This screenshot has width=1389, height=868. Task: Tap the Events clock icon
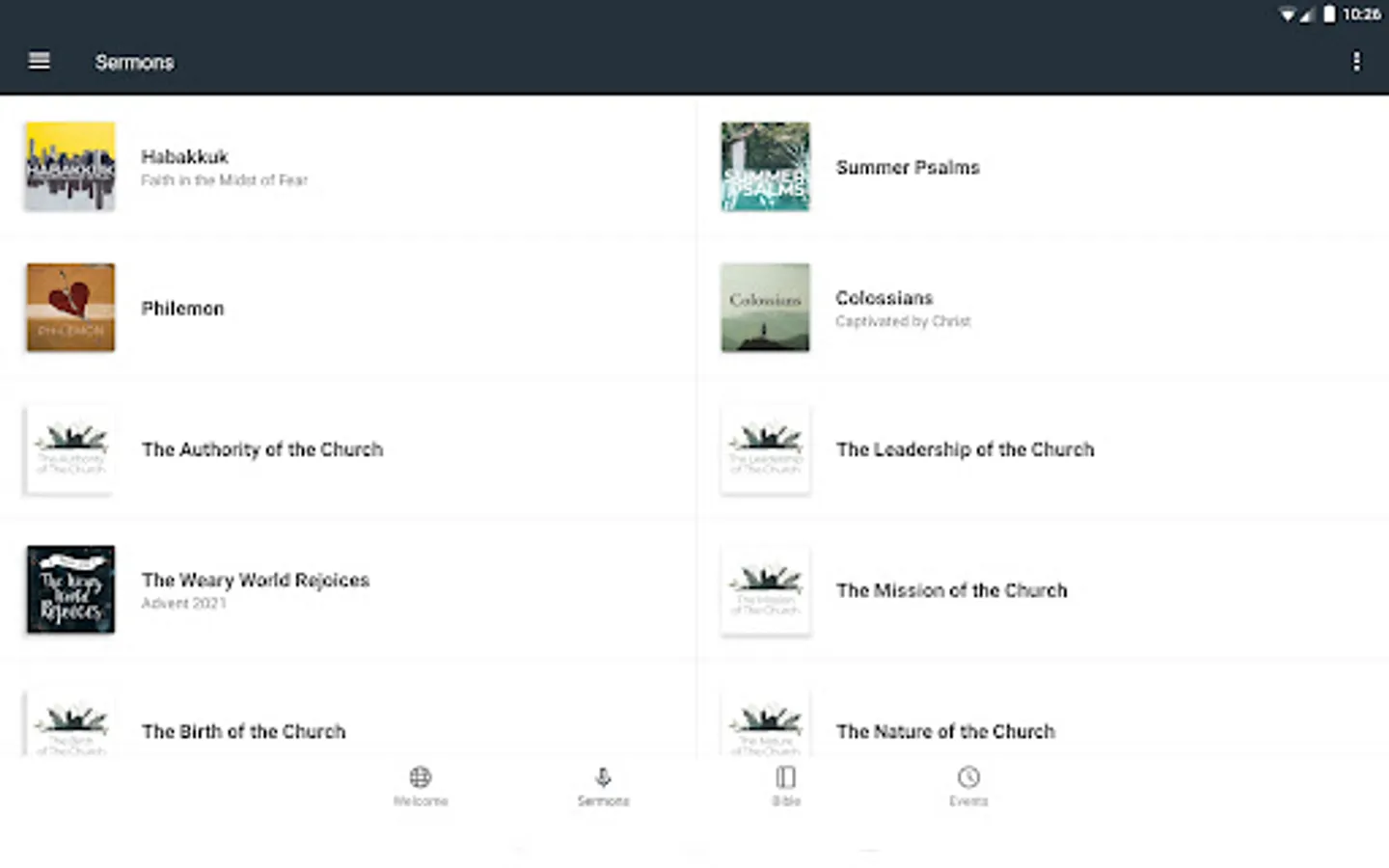[x=968, y=777]
